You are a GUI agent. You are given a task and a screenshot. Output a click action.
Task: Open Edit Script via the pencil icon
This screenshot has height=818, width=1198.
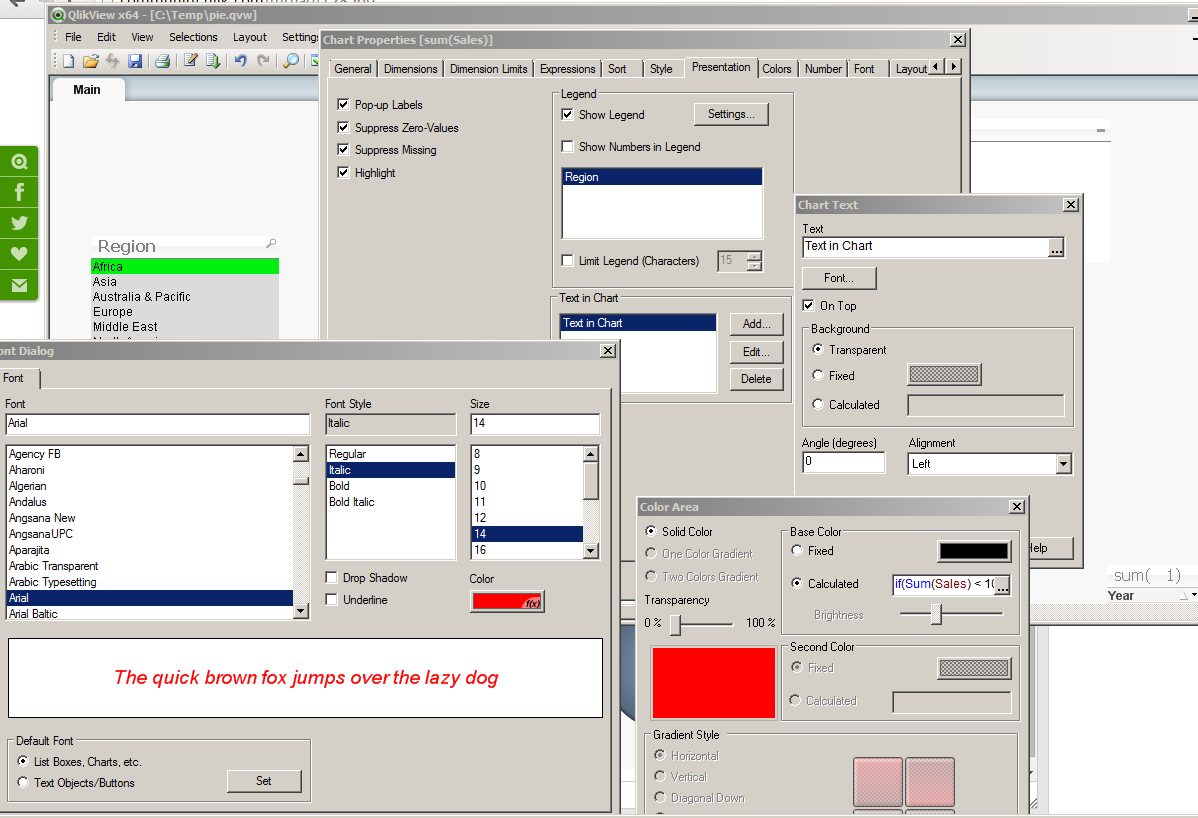pos(190,60)
